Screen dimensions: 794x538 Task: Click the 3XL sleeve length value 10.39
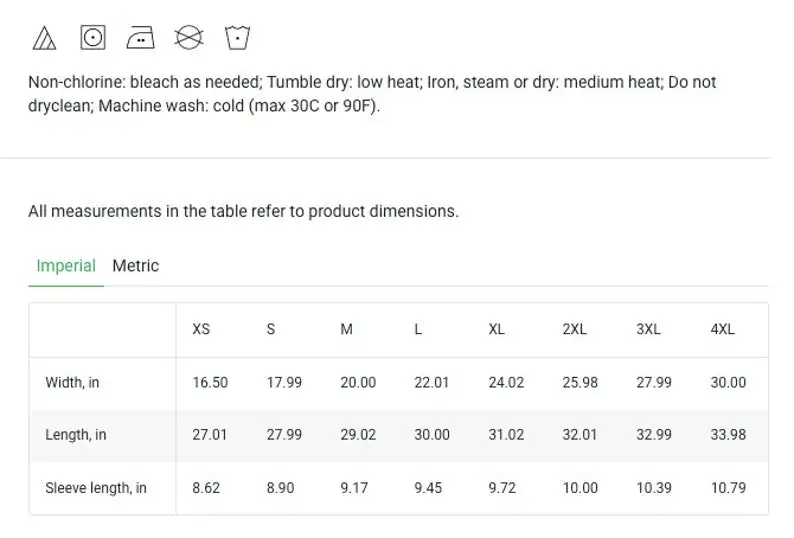tap(654, 488)
